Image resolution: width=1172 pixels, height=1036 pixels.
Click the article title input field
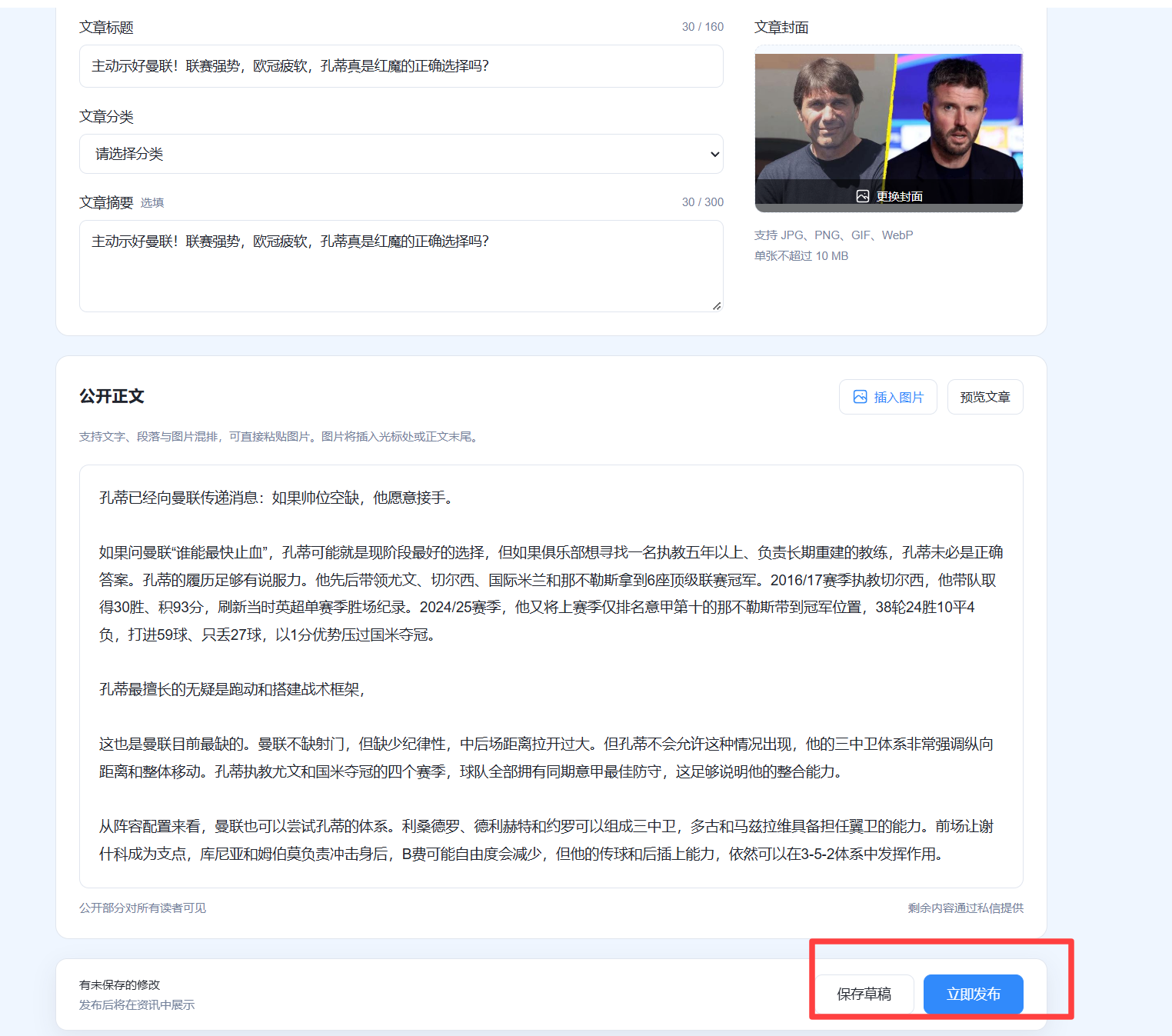pos(401,66)
